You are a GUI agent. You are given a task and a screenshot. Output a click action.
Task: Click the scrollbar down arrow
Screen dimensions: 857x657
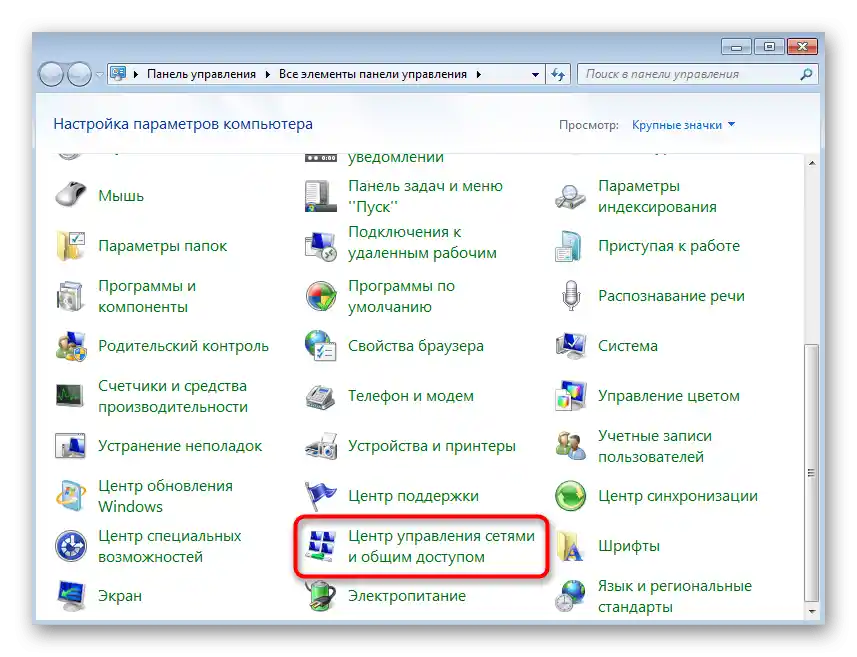click(x=812, y=611)
